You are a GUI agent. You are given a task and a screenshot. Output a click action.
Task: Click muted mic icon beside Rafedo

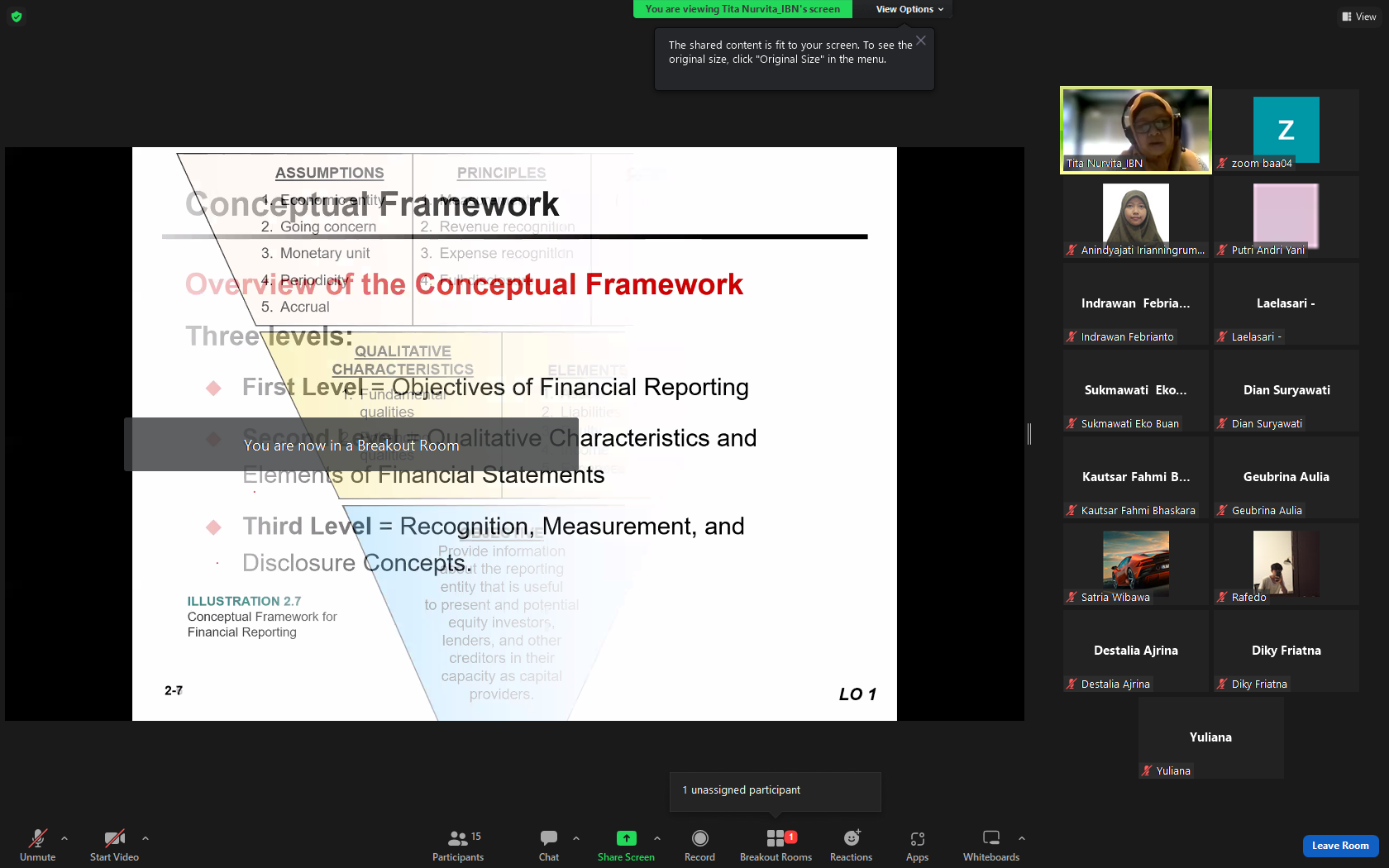click(1222, 597)
